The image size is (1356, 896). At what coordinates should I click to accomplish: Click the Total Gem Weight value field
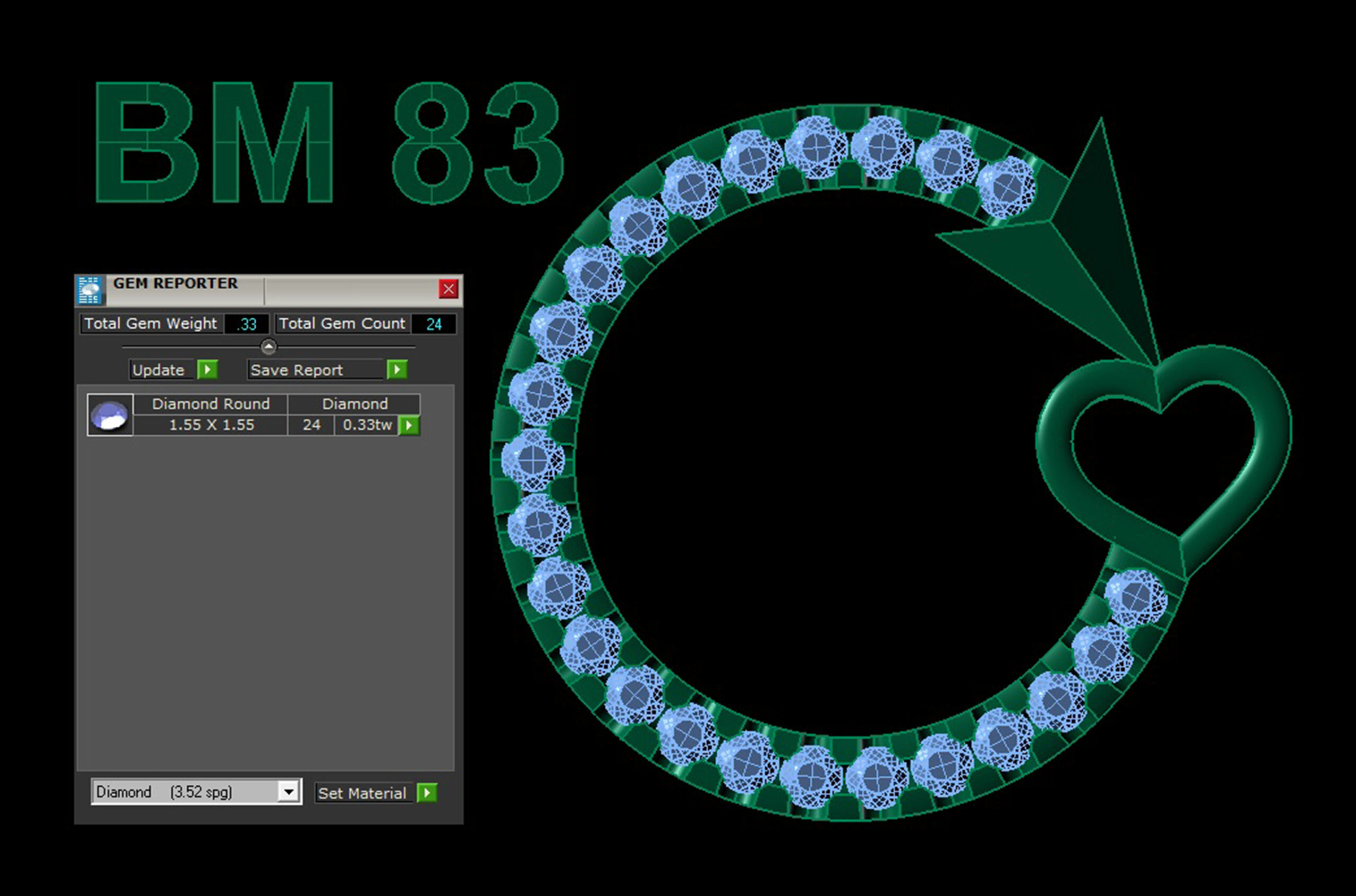click(x=247, y=324)
